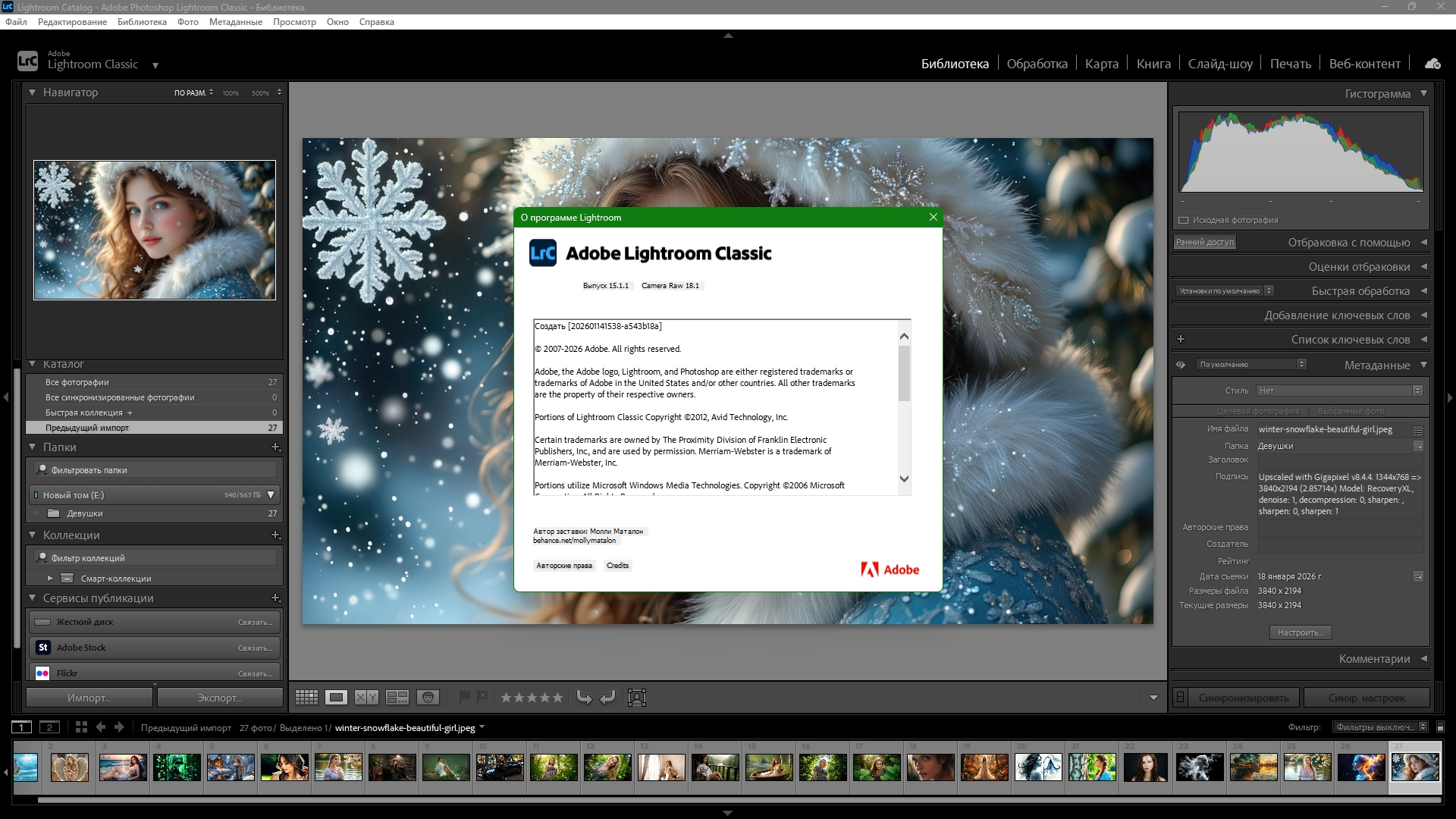Click the draw face region icon
Image resolution: width=1456 pixels, height=819 pixels.
637,698
